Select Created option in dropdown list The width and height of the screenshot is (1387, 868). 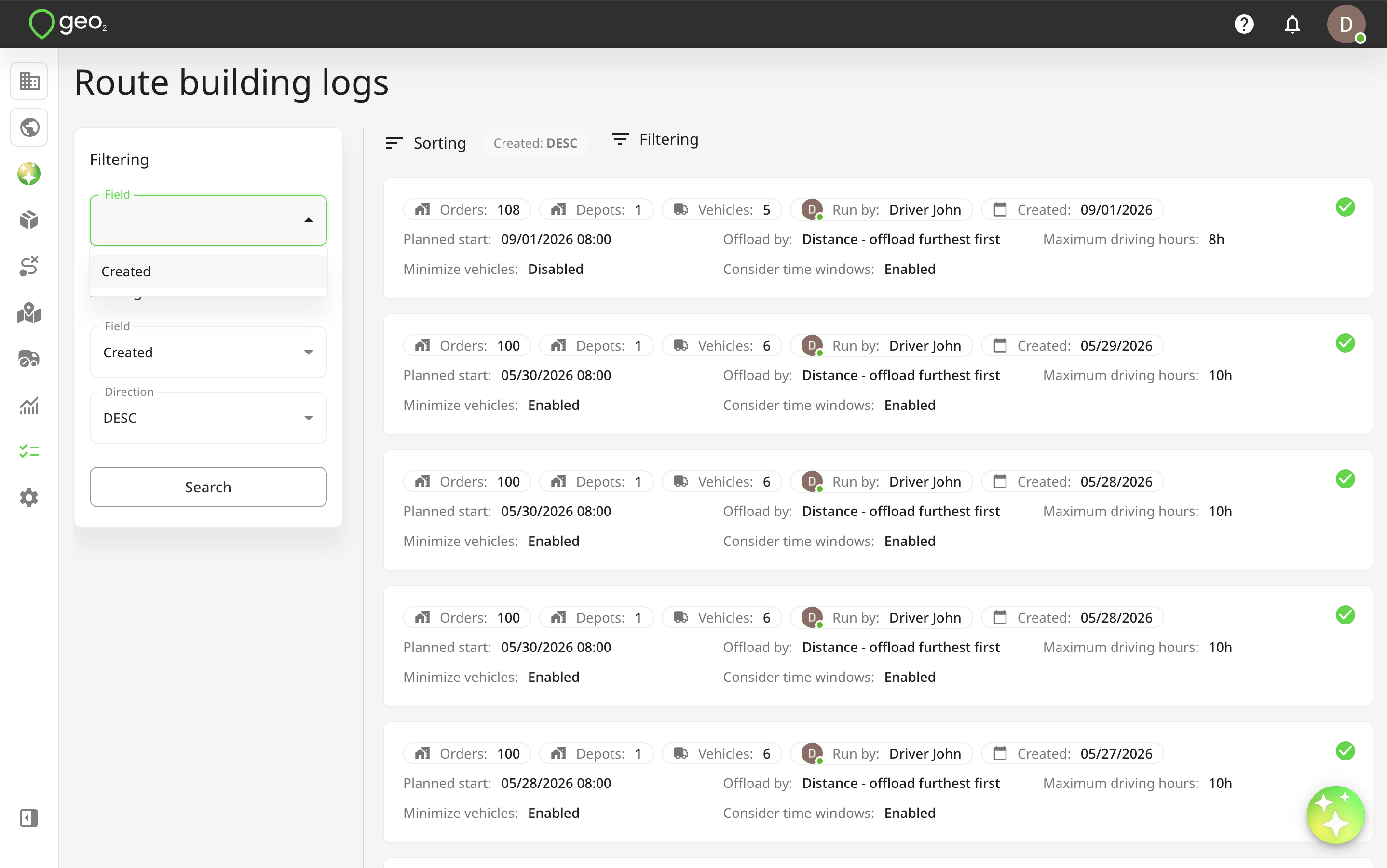pos(208,271)
